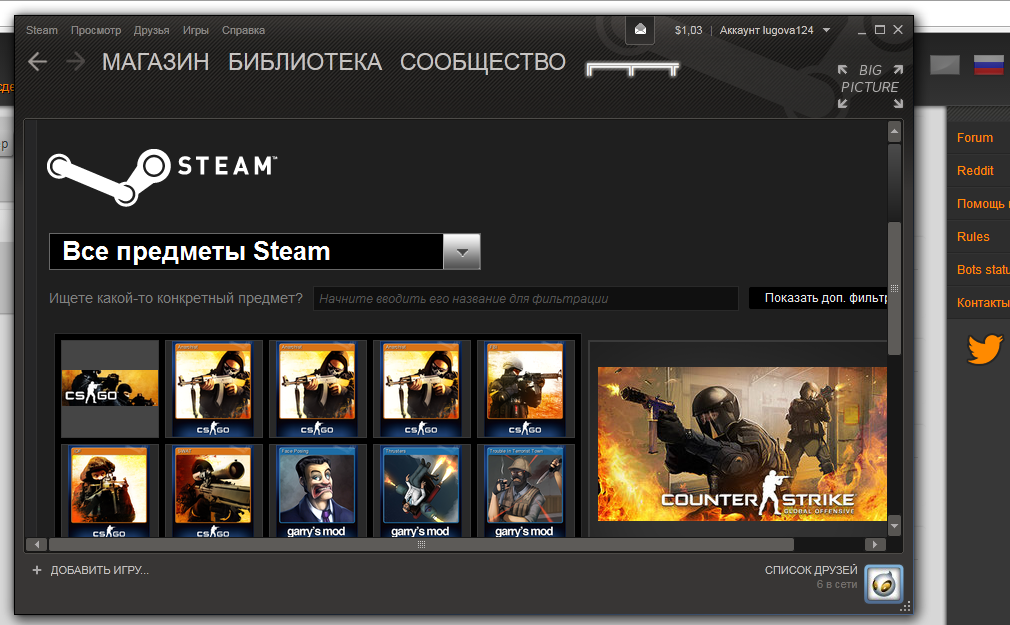Switch to Big Picture mode
This screenshot has width=1010, height=625.
click(x=870, y=86)
